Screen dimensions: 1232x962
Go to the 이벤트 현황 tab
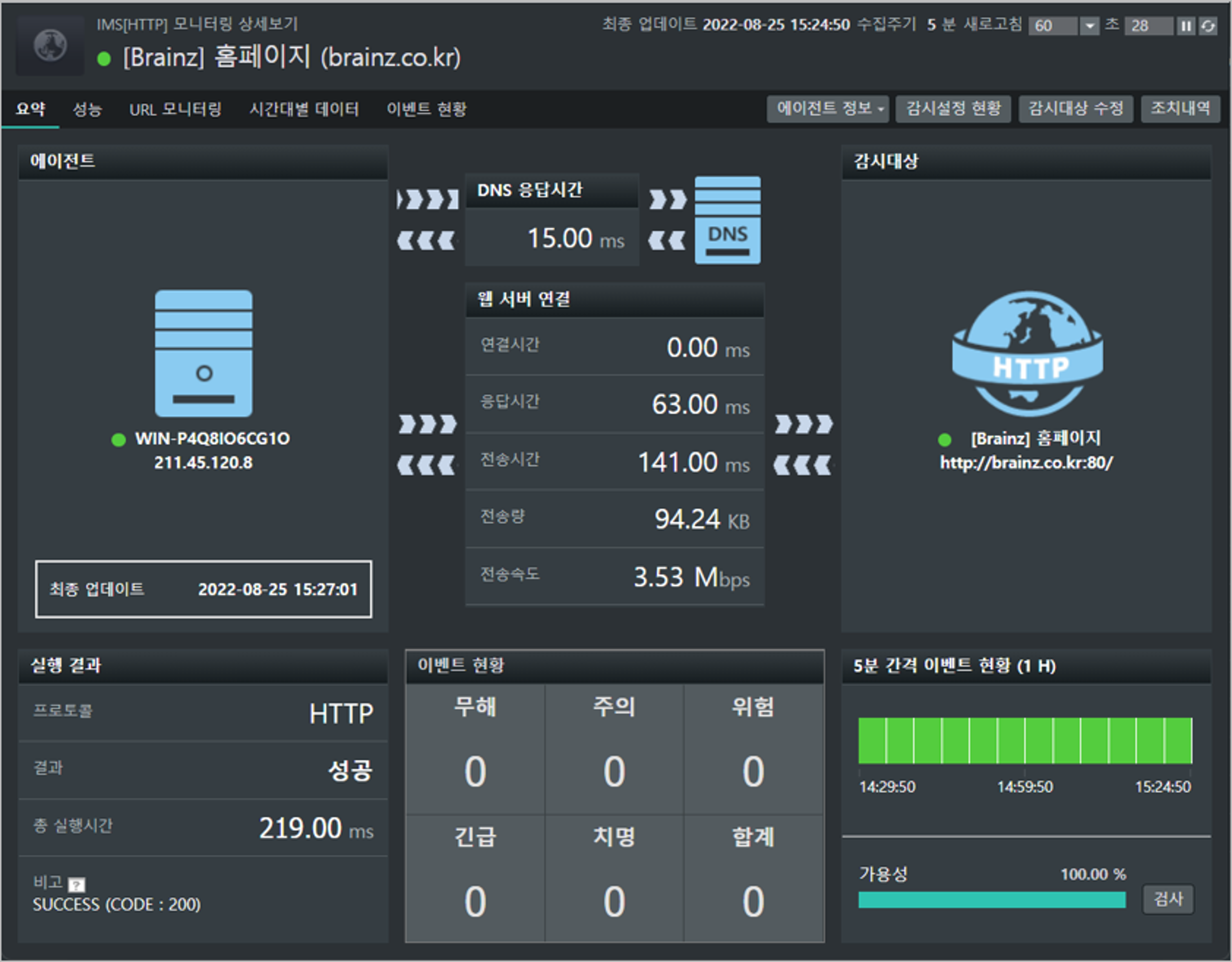[426, 109]
